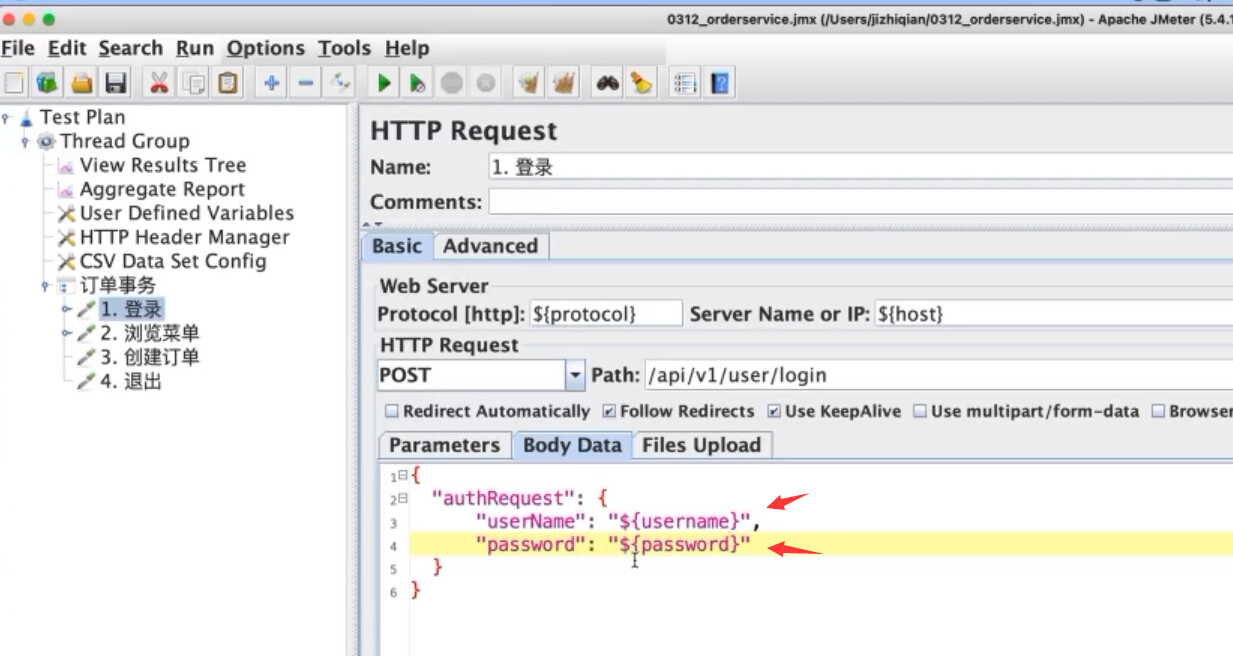Collapse the Thread Group tree node
Image resolution: width=1233 pixels, height=656 pixels.
(26, 141)
